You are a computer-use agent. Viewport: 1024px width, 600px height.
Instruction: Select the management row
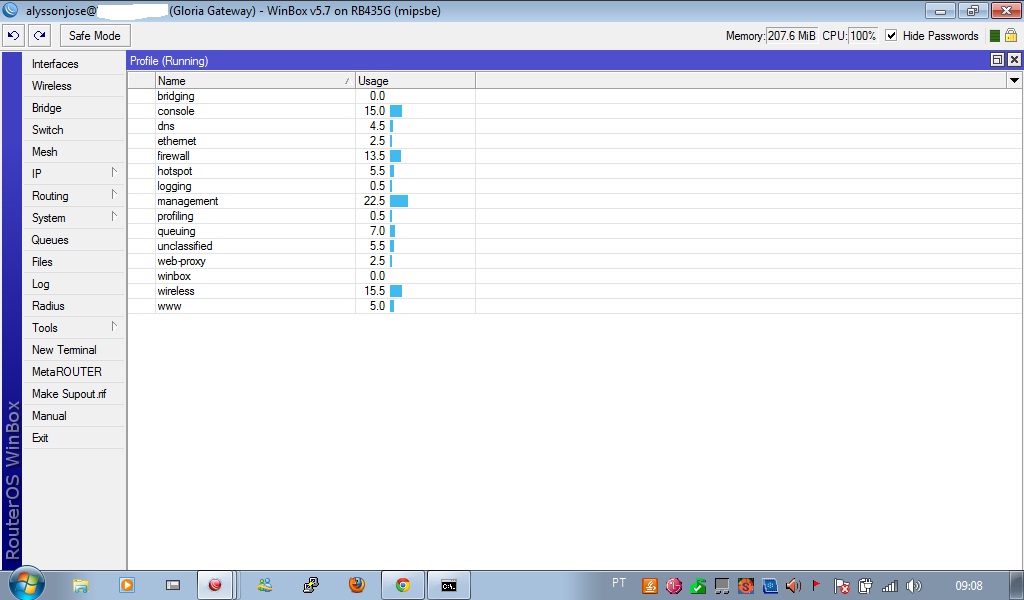[575, 201]
